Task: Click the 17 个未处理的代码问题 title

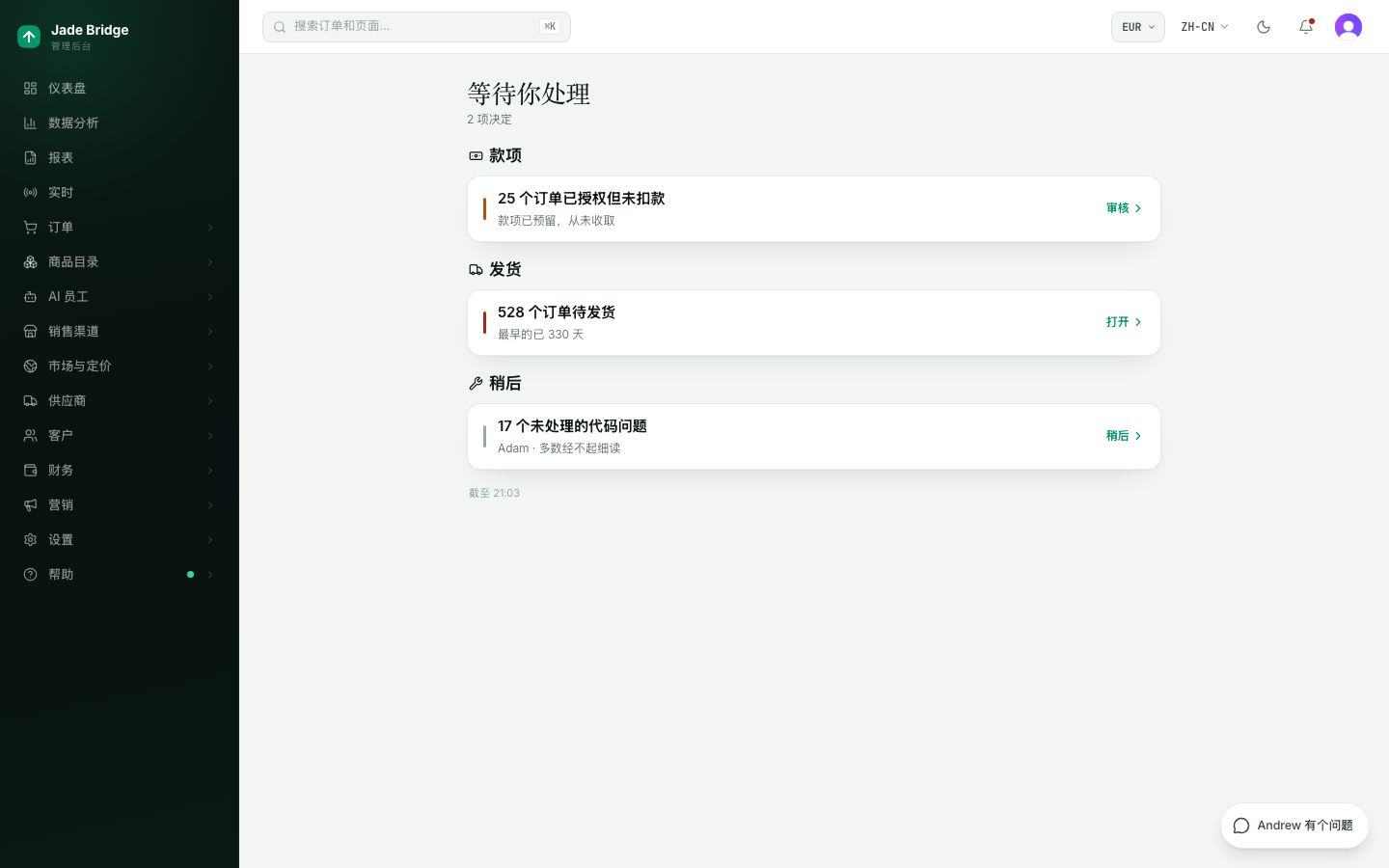Action: click(572, 426)
